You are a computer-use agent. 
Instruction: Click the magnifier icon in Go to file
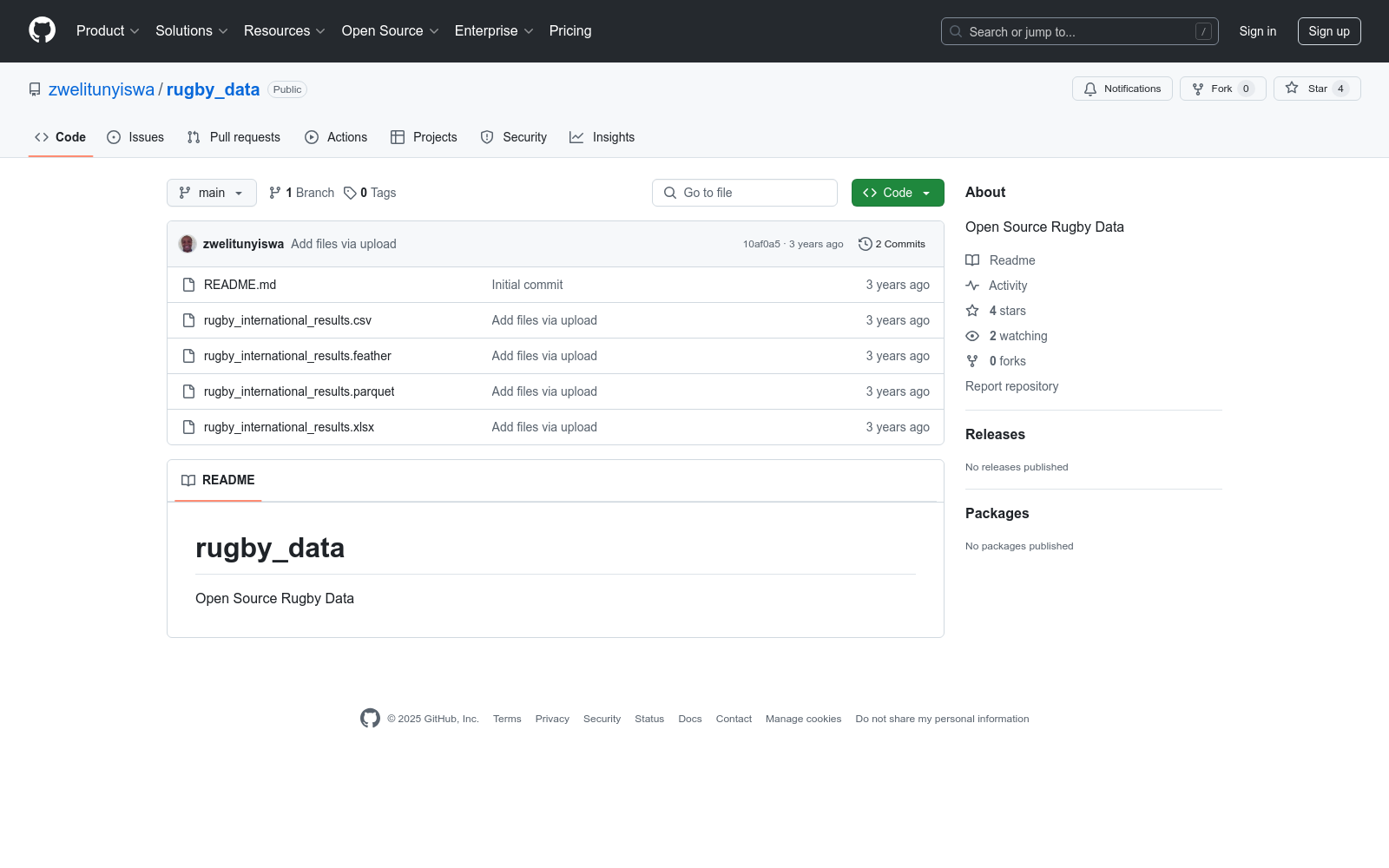pos(670,193)
